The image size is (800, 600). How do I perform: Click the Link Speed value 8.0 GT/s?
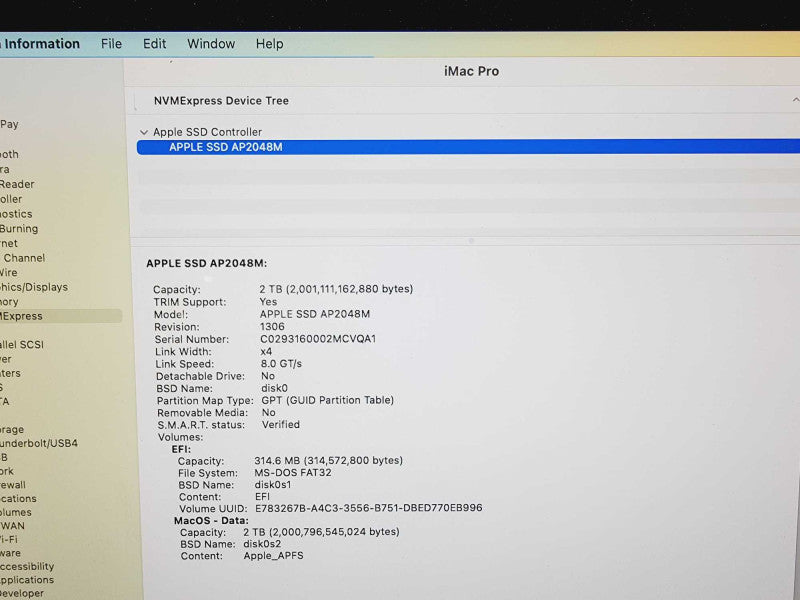(281, 364)
